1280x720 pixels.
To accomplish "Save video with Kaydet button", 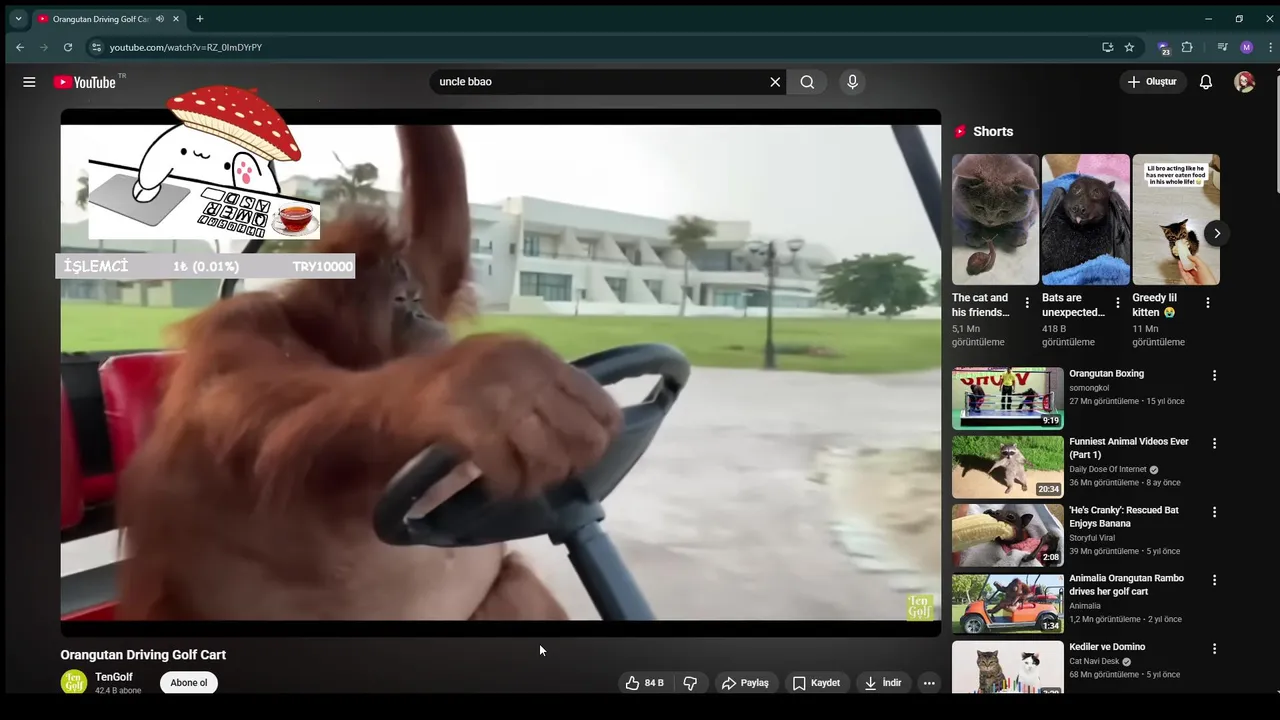I will click(817, 683).
